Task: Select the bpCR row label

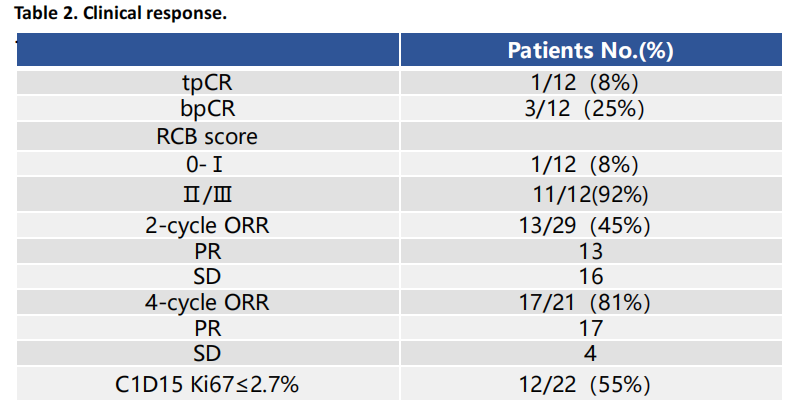Action: click(x=207, y=108)
